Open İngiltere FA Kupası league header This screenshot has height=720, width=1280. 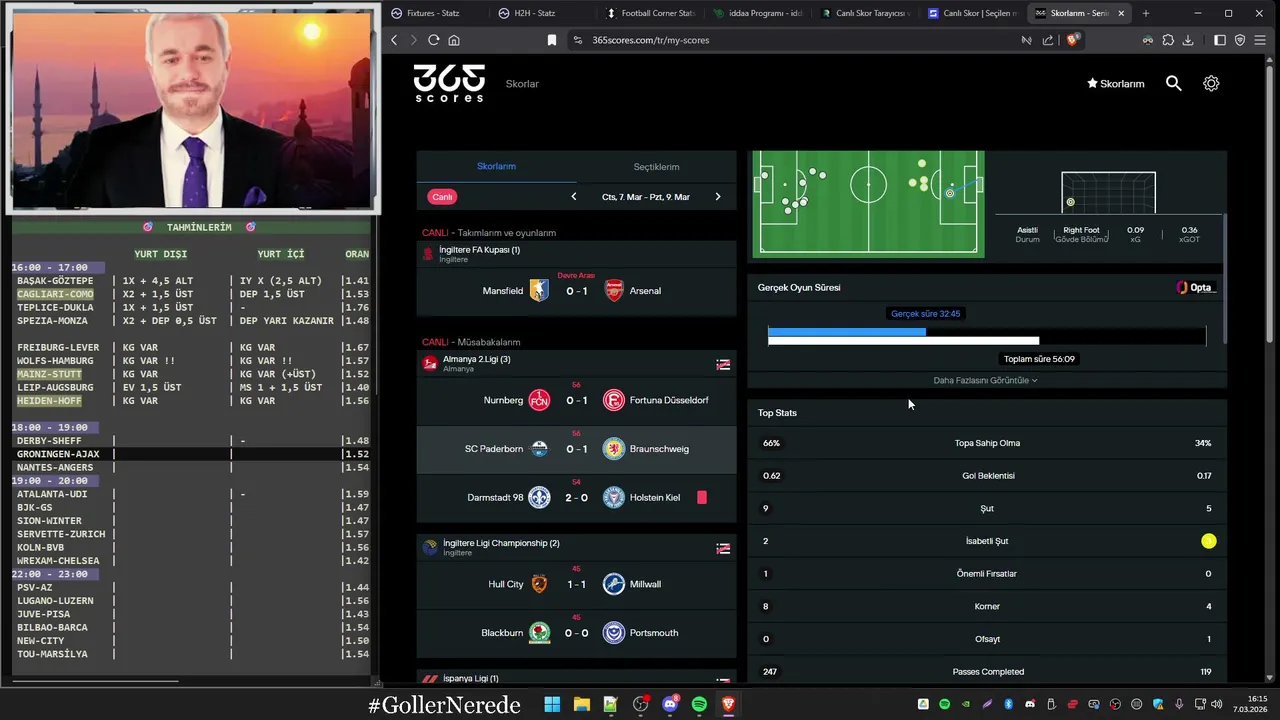coord(576,254)
